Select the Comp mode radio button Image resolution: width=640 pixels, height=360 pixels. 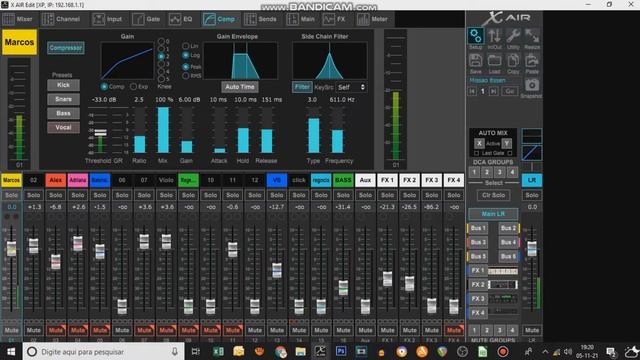point(104,87)
